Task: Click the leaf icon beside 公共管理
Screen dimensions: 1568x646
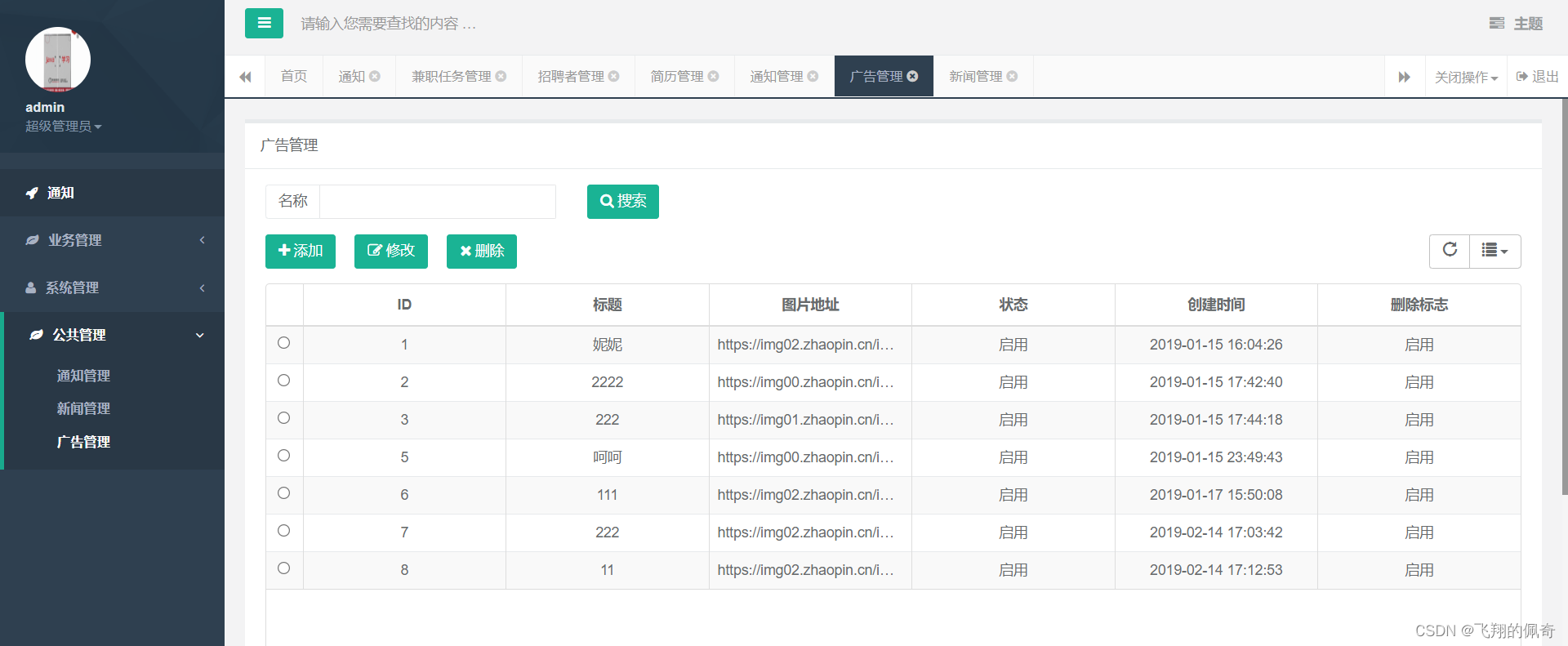Action: pyautogui.click(x=36, y=335)
